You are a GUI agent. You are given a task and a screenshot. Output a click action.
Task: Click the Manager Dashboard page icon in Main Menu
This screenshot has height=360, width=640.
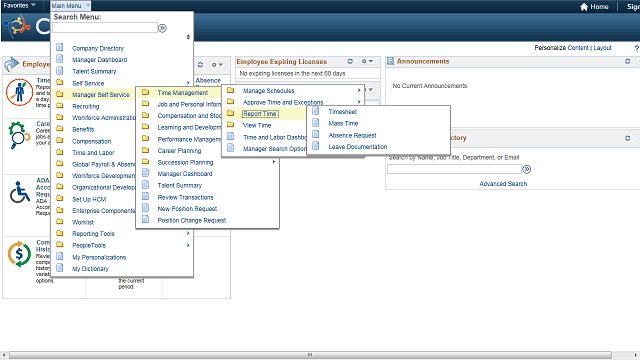[x=60, y=59]
